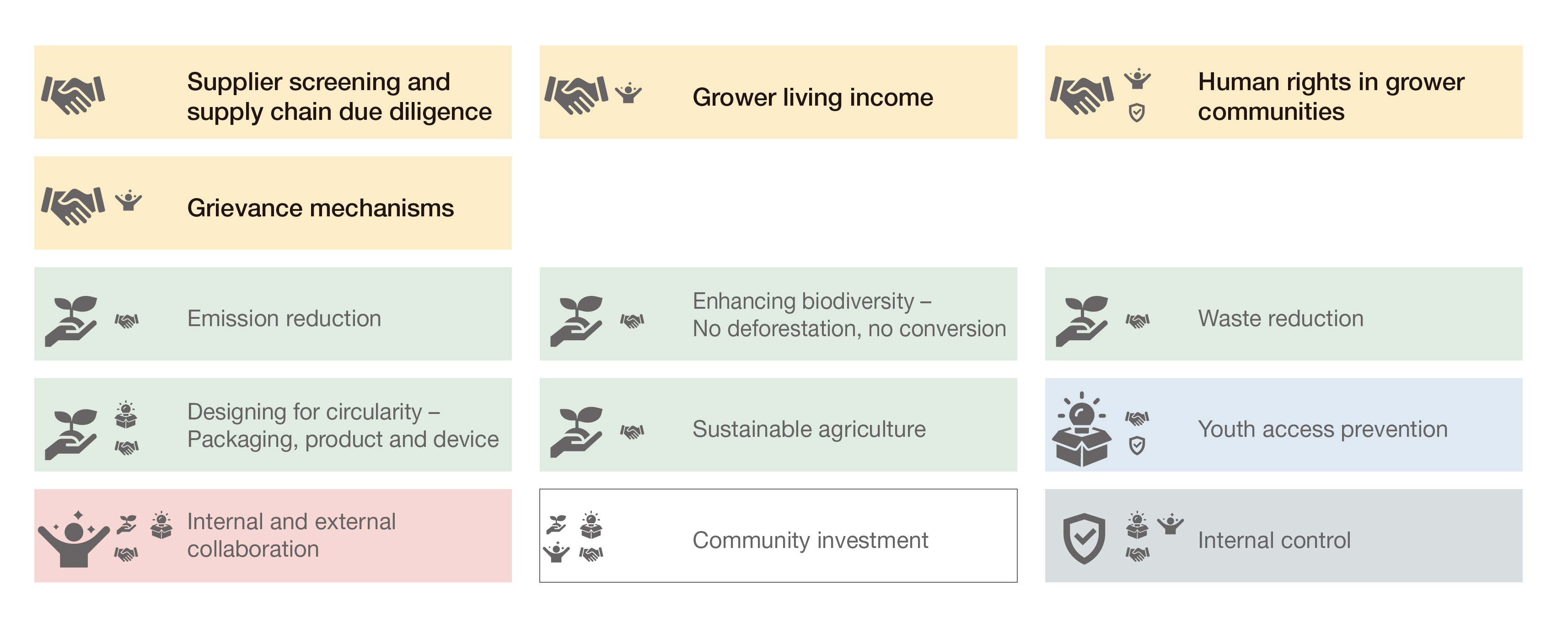Select the large handshake icon in Grievance mechanisms tile
1568x628 pixels.
point(73,206)
